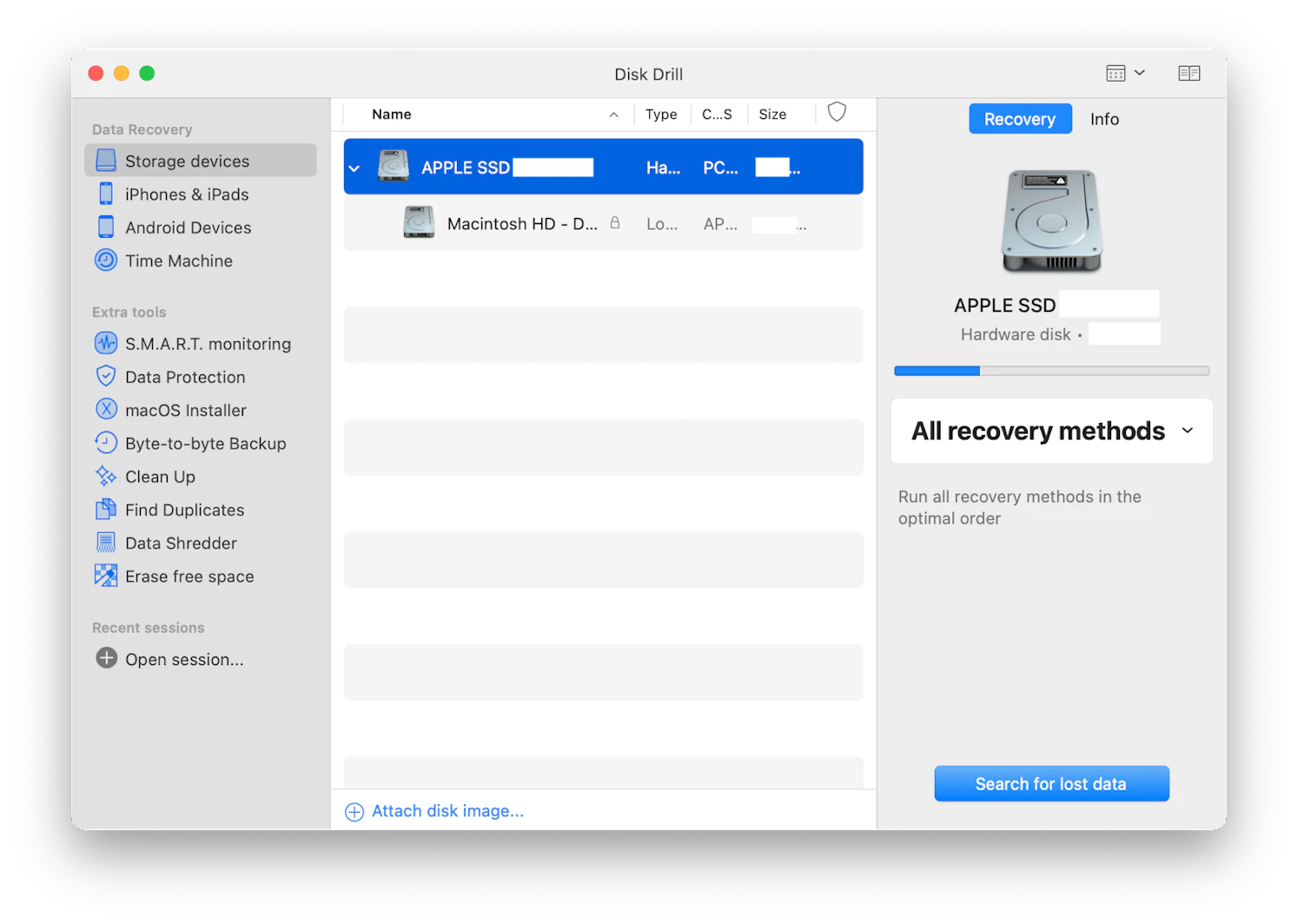Open Time Machine recovery
Viewport: 1298px width, 924px height.
coord(178,261)
